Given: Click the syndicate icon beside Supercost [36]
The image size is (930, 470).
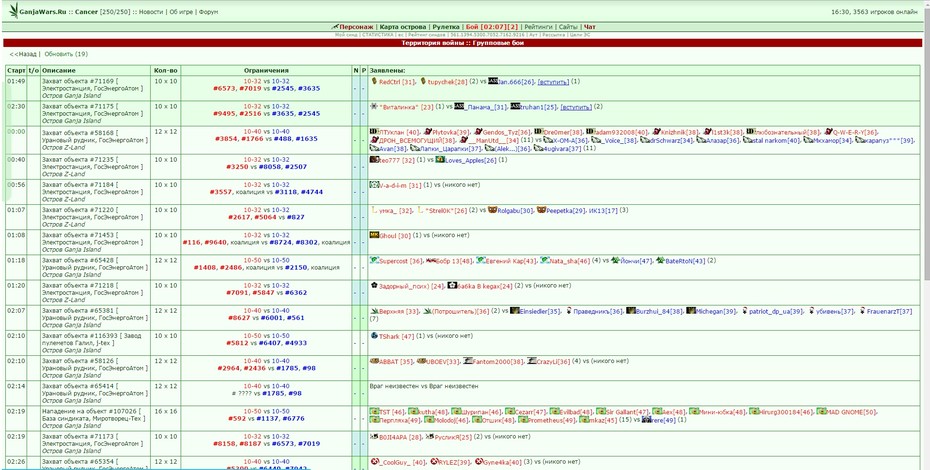Looking at the screenshot, I should pos(374,260).
